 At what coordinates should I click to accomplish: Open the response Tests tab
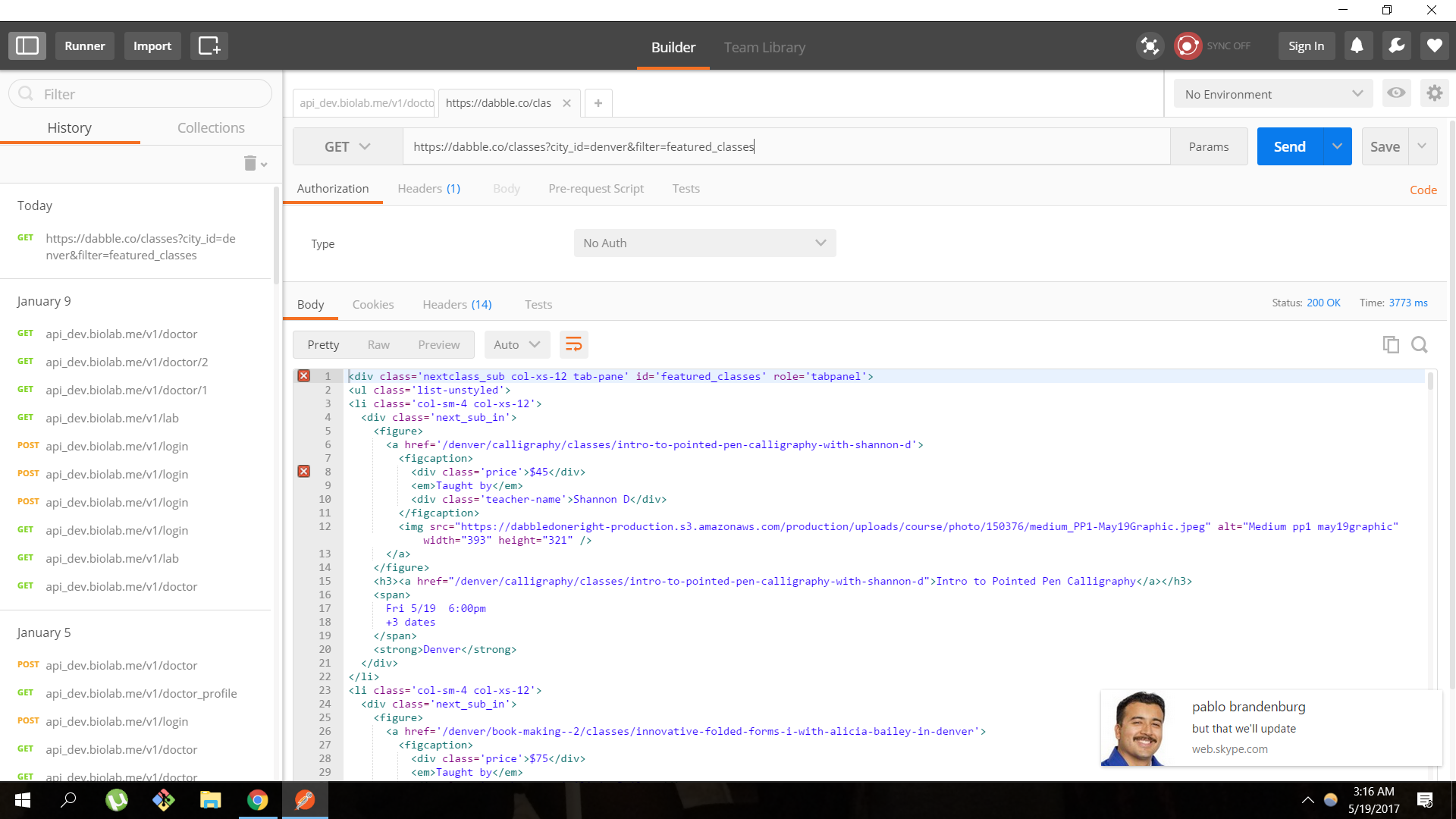click(x=538, y=305)
